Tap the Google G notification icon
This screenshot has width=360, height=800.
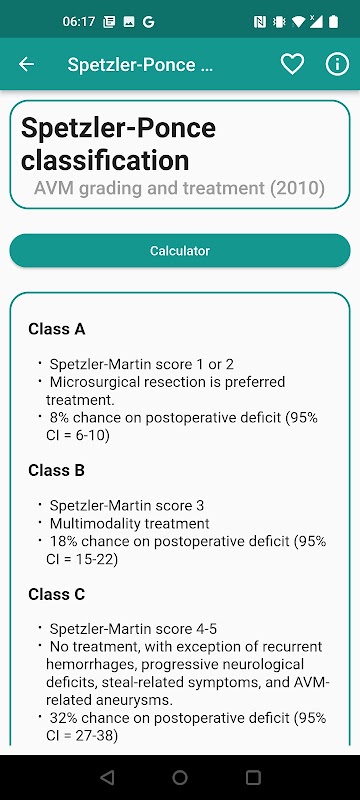148,21
